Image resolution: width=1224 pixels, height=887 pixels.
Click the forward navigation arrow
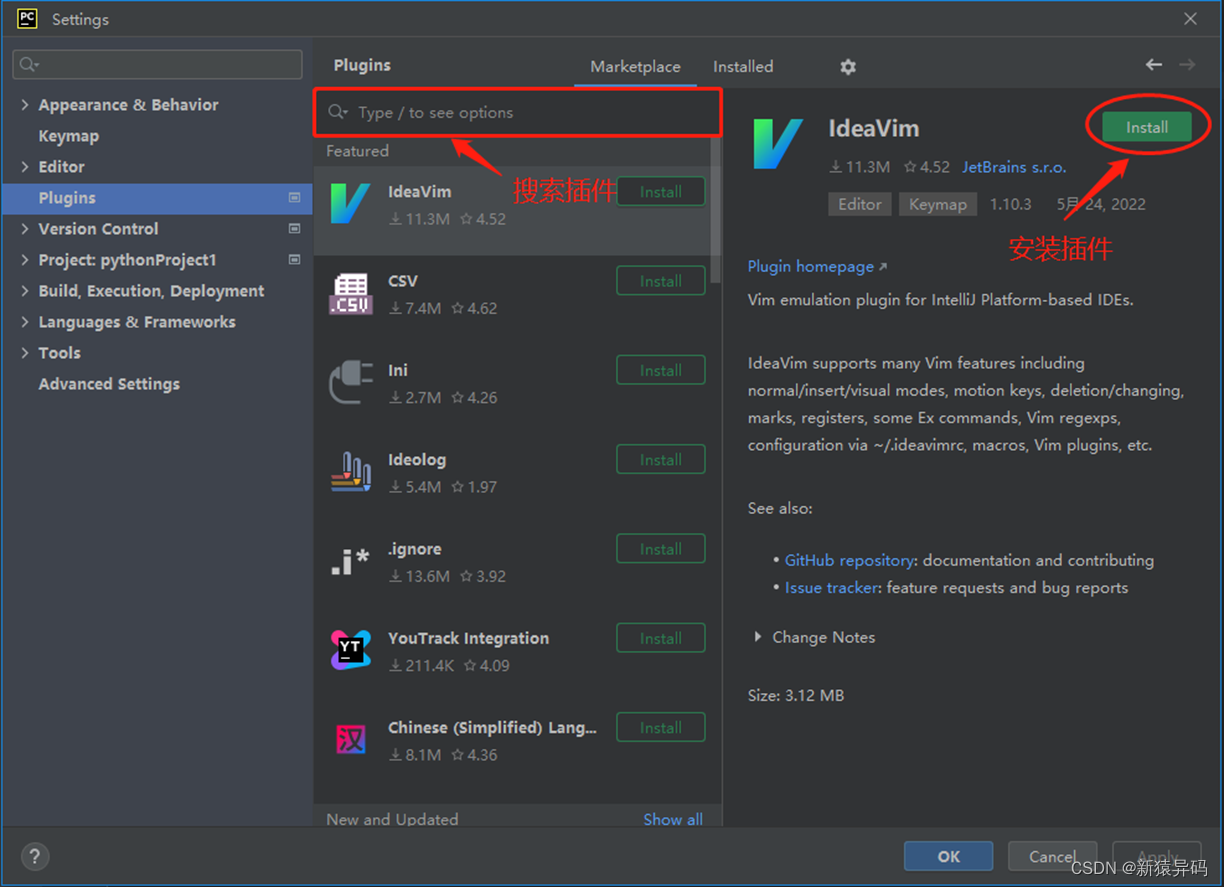[x=1188, y=64]
